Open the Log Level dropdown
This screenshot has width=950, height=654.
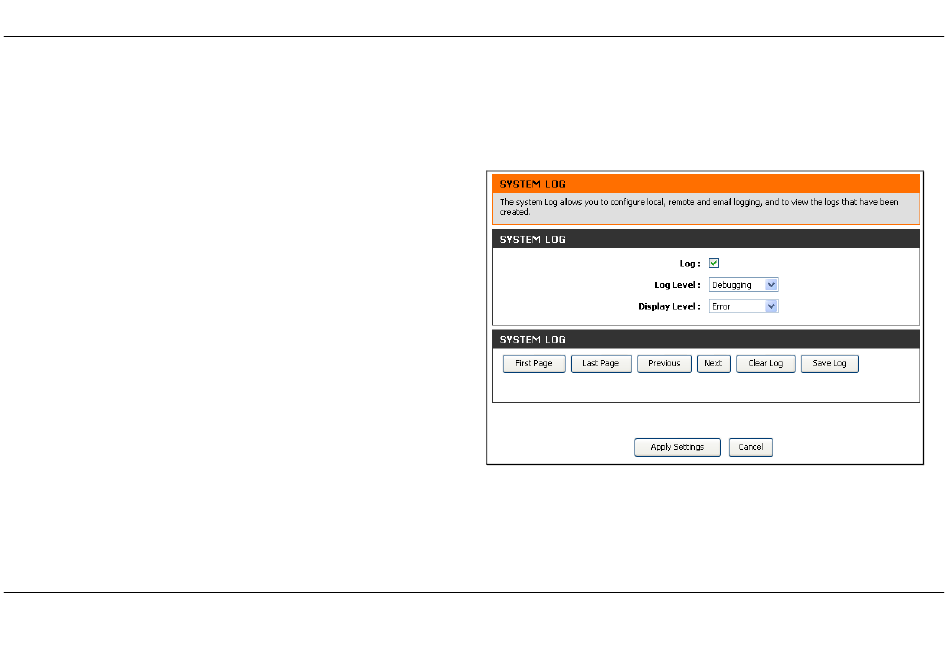[x=743, y=285]
